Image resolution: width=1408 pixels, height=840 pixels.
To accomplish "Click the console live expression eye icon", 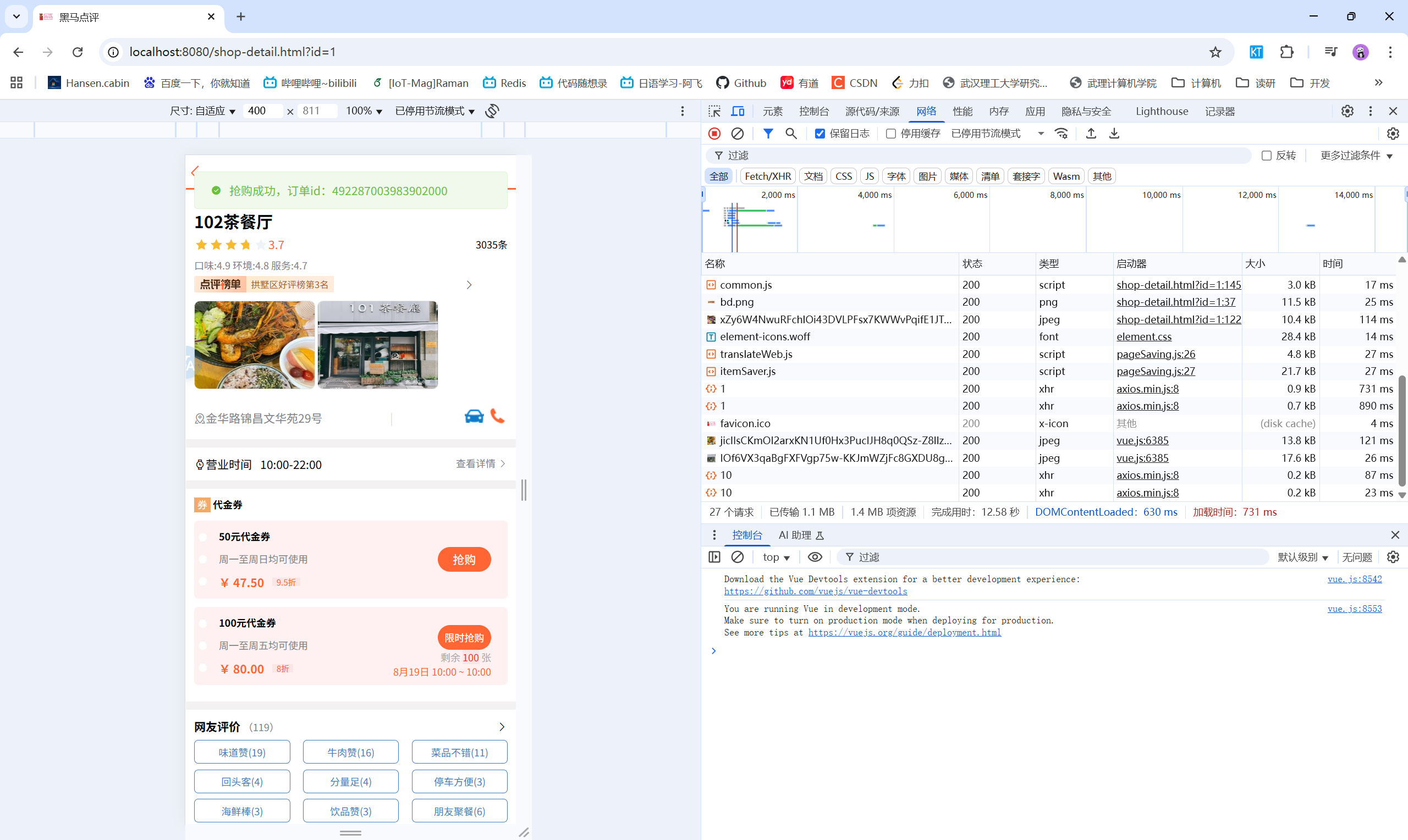I will tap(815, 557).
